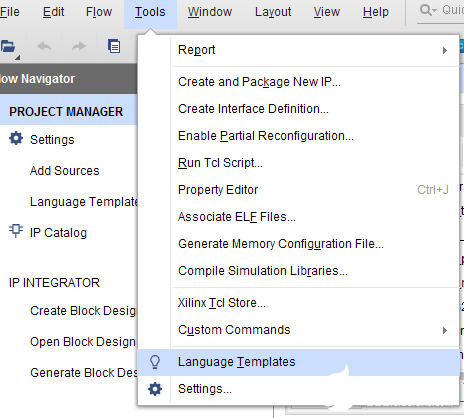Click Open Block Design
Image resolution: width=464 pixels, height=418 pixels.
pos(83,342)
